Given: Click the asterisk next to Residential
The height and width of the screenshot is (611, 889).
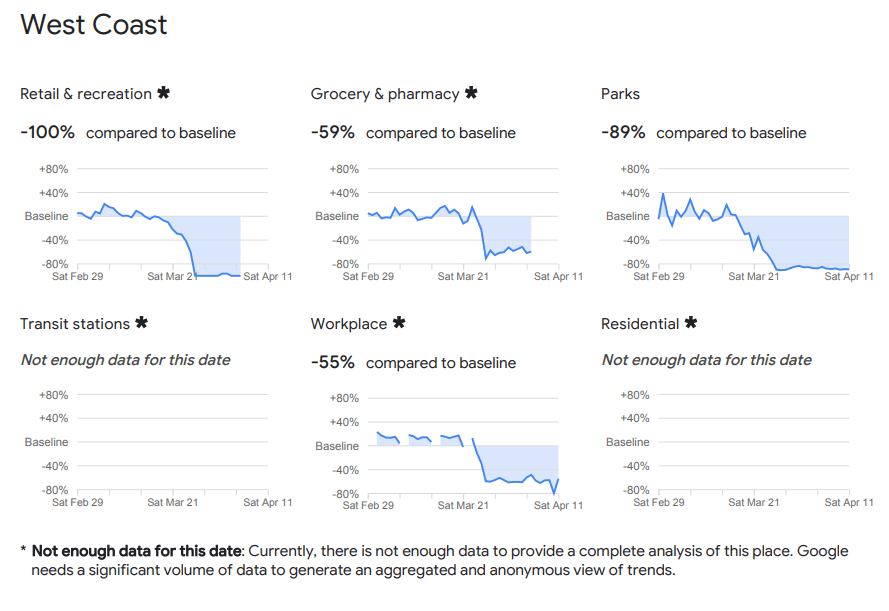Looking at the screenshot, I should (x=690, y=323).
